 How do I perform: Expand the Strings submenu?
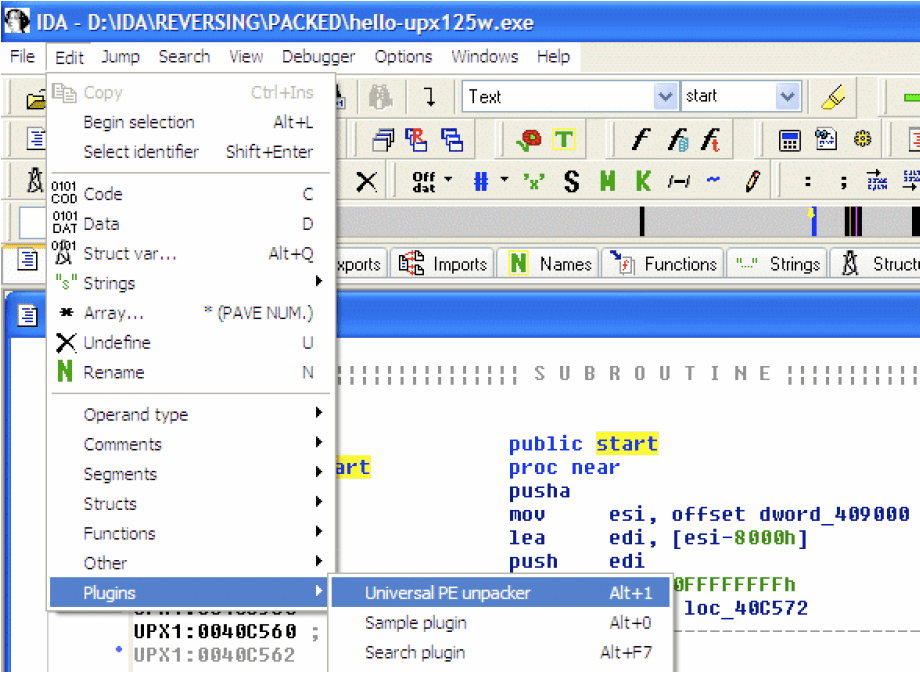pos(191,283)
